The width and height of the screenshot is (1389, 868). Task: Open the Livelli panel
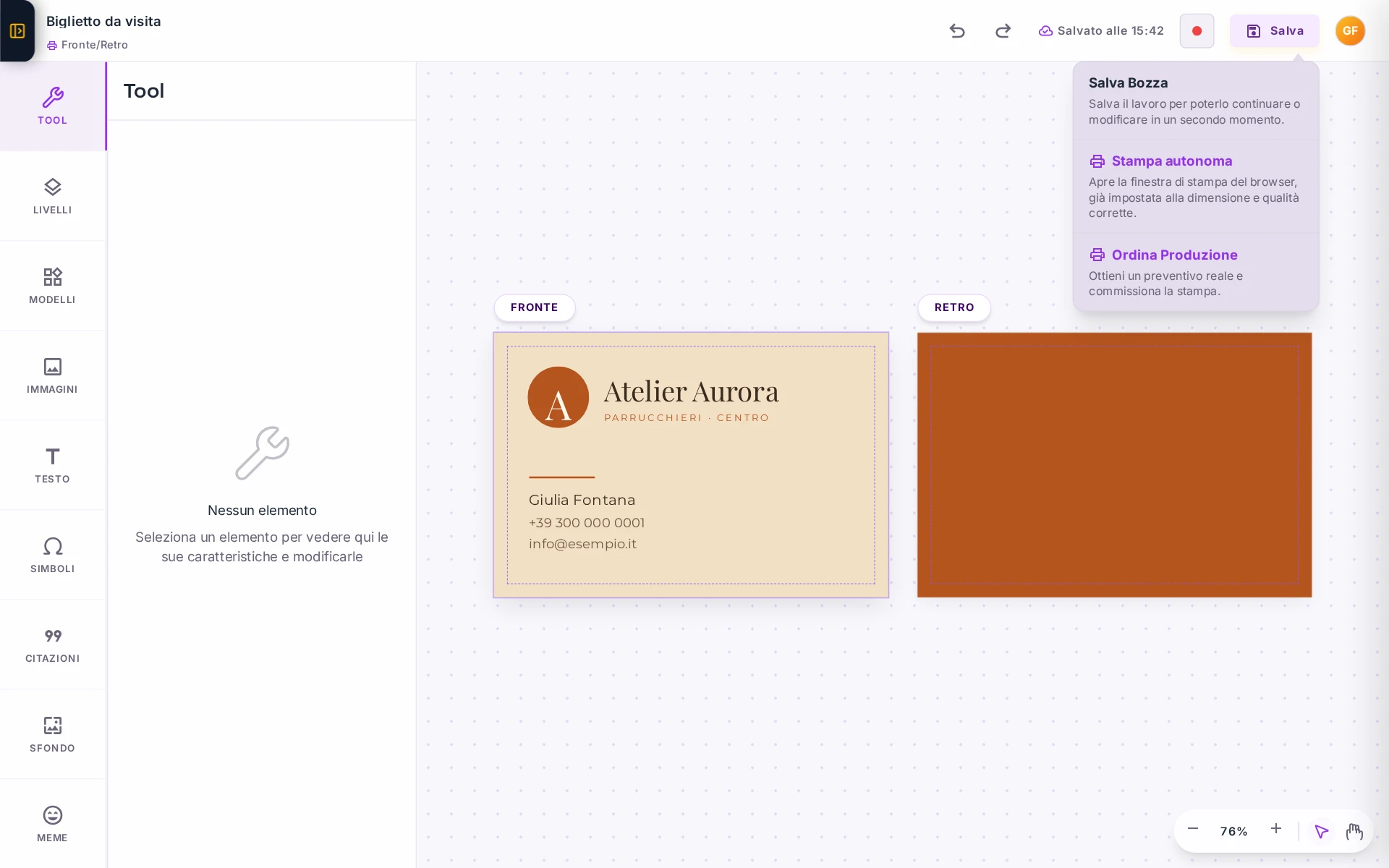pos(53,196)
